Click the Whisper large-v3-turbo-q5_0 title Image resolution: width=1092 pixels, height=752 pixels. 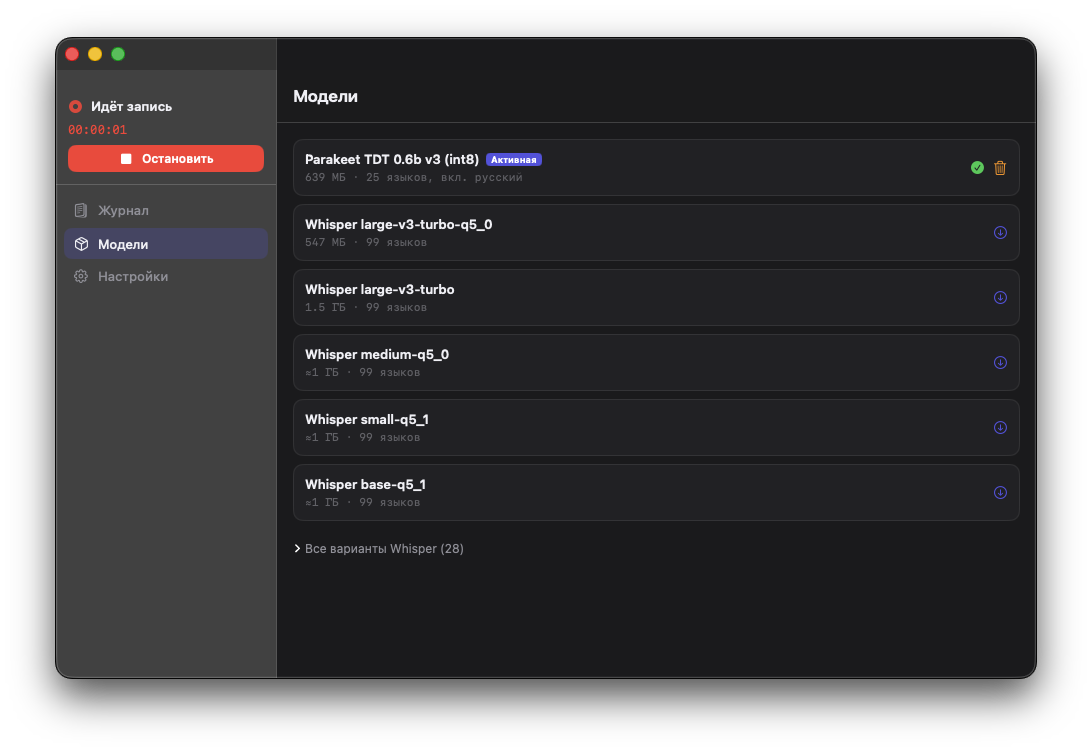click(398, 224)
